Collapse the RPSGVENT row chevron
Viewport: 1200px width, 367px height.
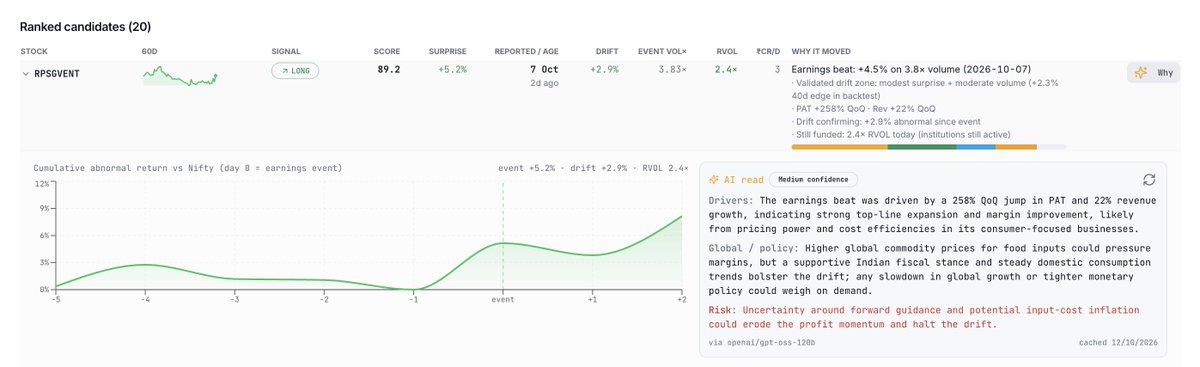(x=26, y=73)
